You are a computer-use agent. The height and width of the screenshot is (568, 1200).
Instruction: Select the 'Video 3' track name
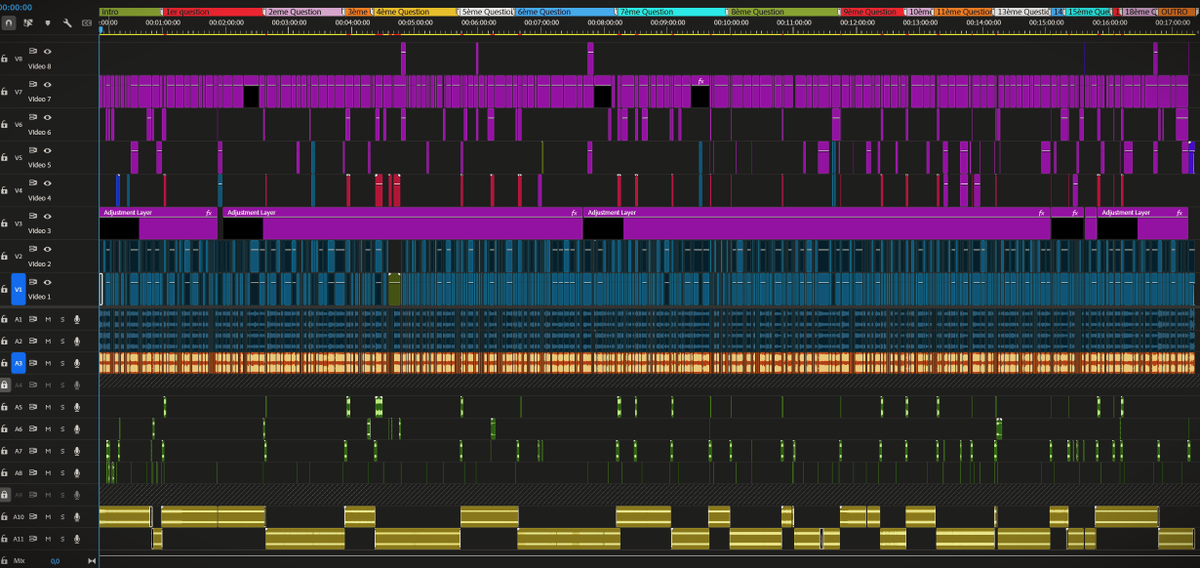pos(39,231)
